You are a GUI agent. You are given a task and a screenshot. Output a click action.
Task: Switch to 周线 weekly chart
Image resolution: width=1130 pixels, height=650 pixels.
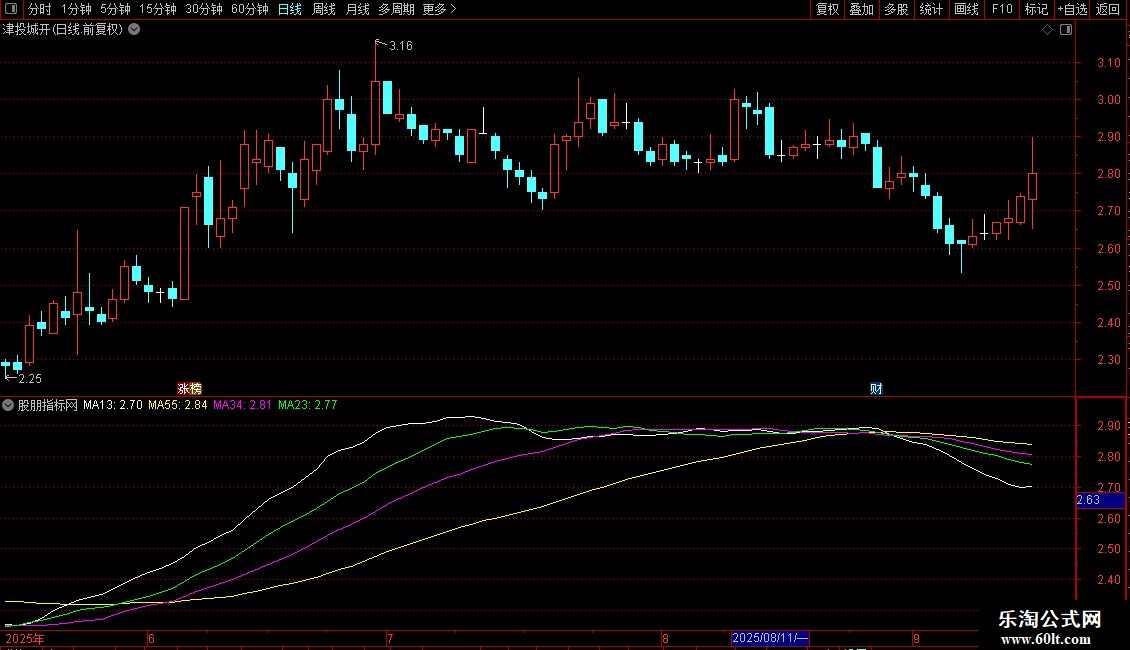click(x=324, y=9)
